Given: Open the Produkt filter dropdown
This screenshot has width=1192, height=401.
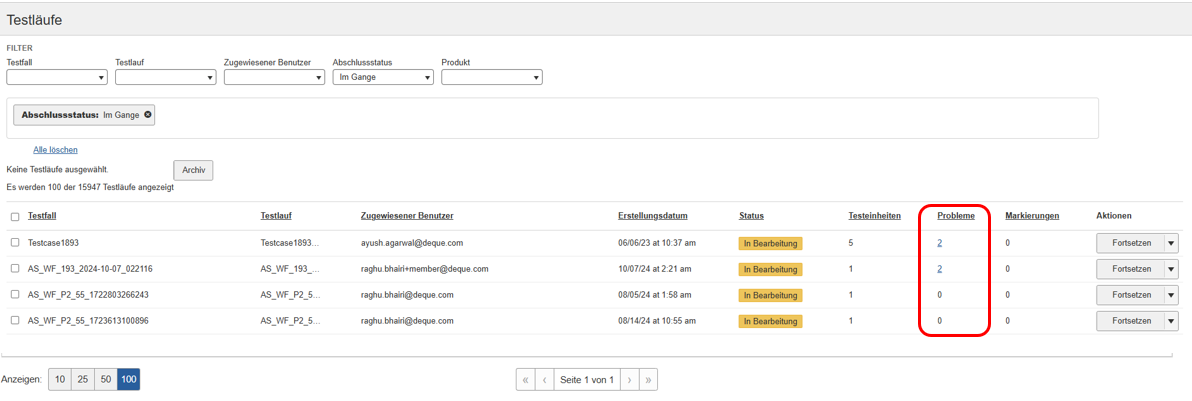Looking at the screenshot, I should [x=491, y=77].
